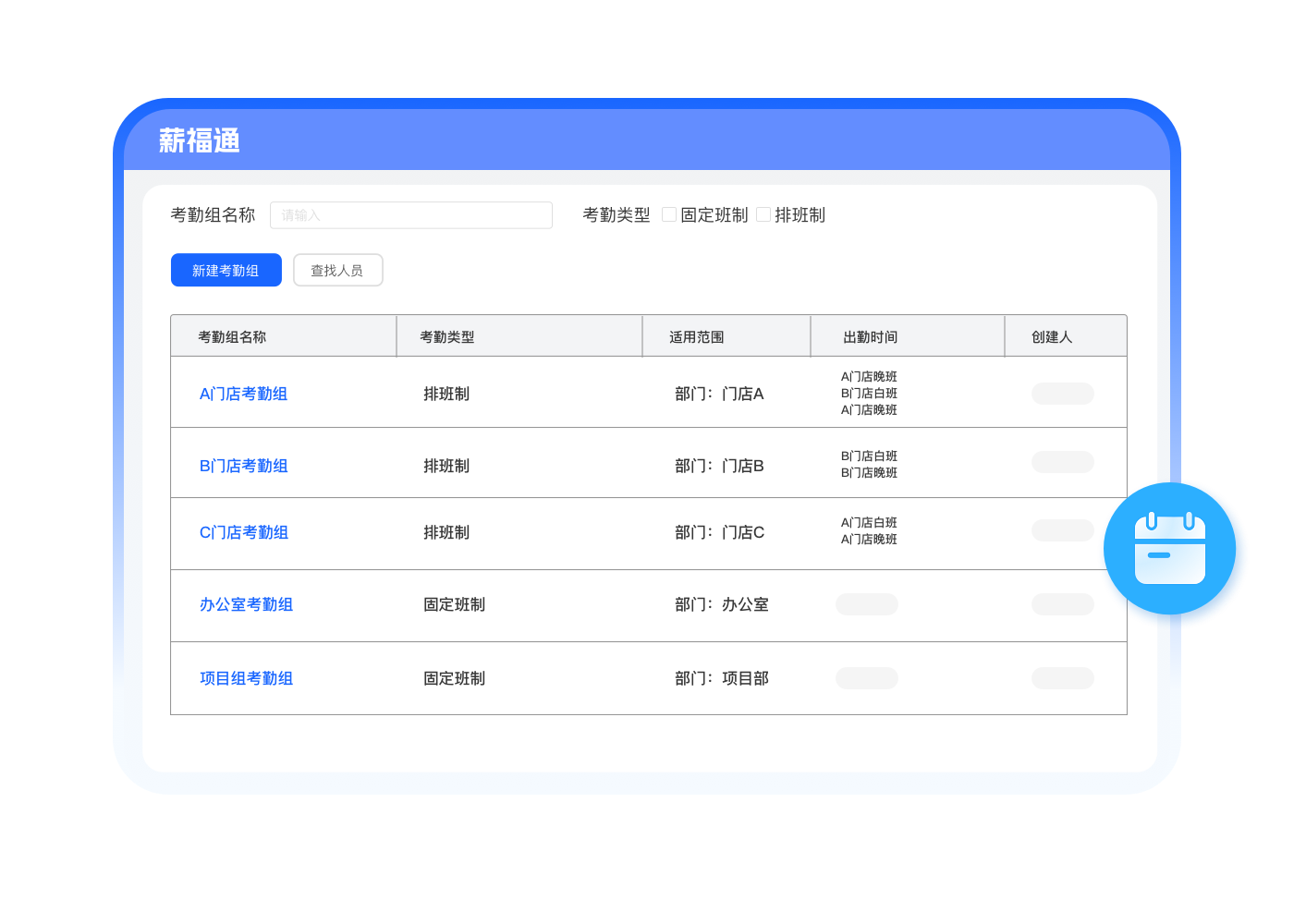Click the 出勤时间 column header
The height and width of the screenshot is (924, 1294).
pyautogui.click(x=870, y=337)
